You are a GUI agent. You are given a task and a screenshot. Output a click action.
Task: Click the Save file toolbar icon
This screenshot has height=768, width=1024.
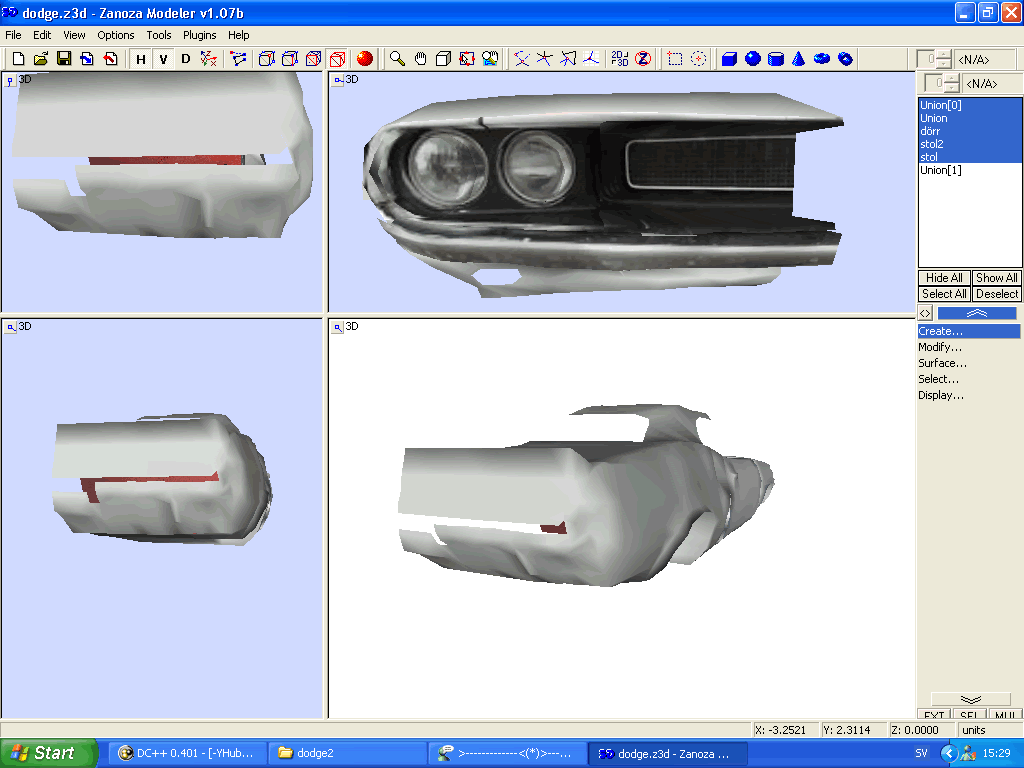[64, 59]
